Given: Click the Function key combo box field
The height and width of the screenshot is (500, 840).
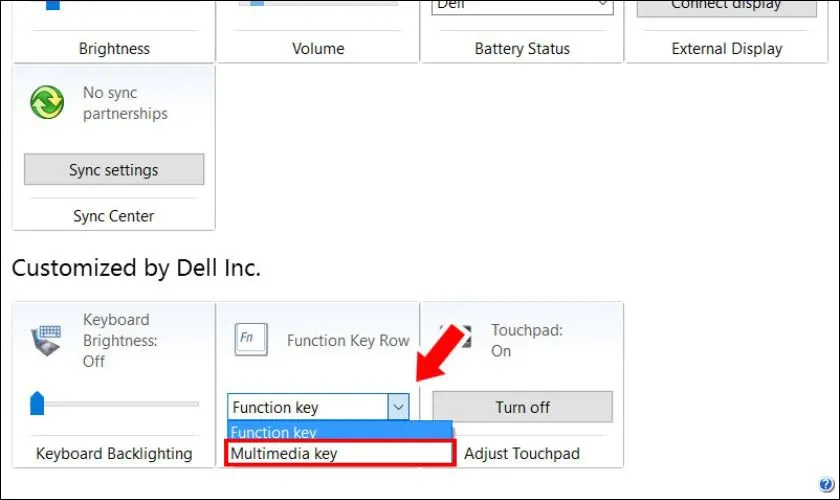Looking at the screenshot, I should pyautogui.click(x=306, y=407).
